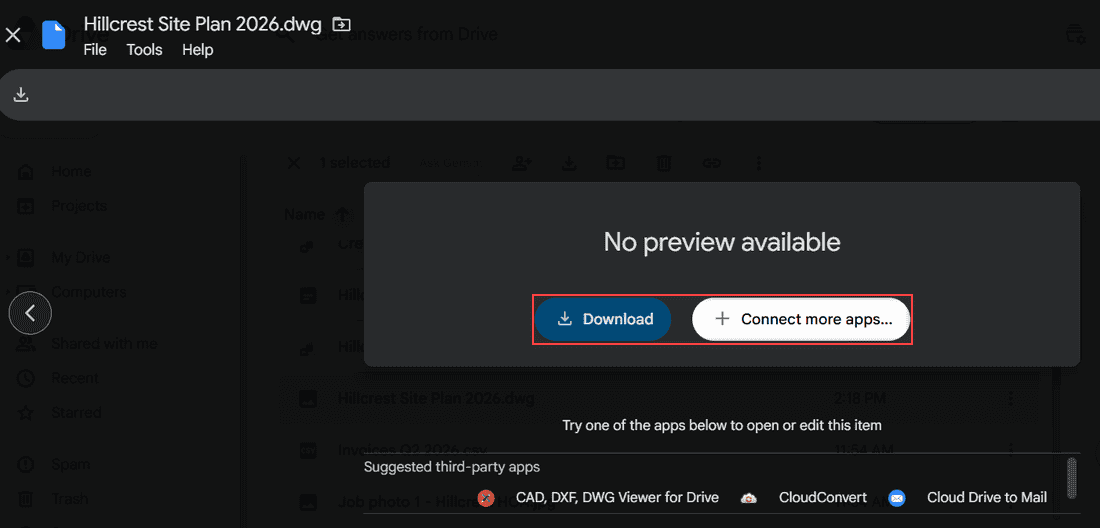Click the download icon in top toolbar
1100x528 pixels.
pos(21,95)
